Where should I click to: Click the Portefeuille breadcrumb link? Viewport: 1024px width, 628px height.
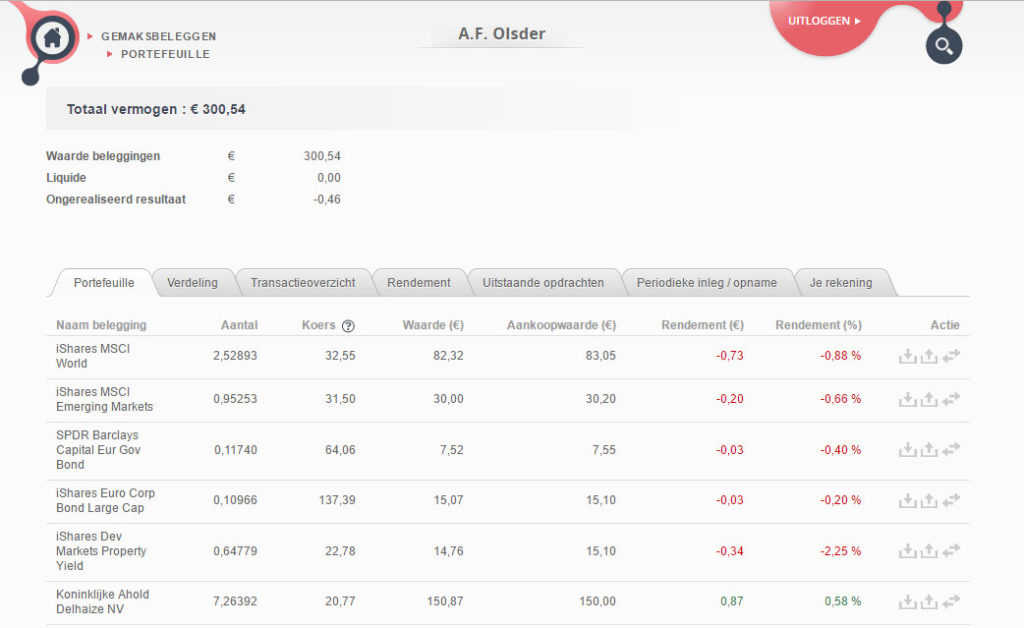tap(165, 54)
